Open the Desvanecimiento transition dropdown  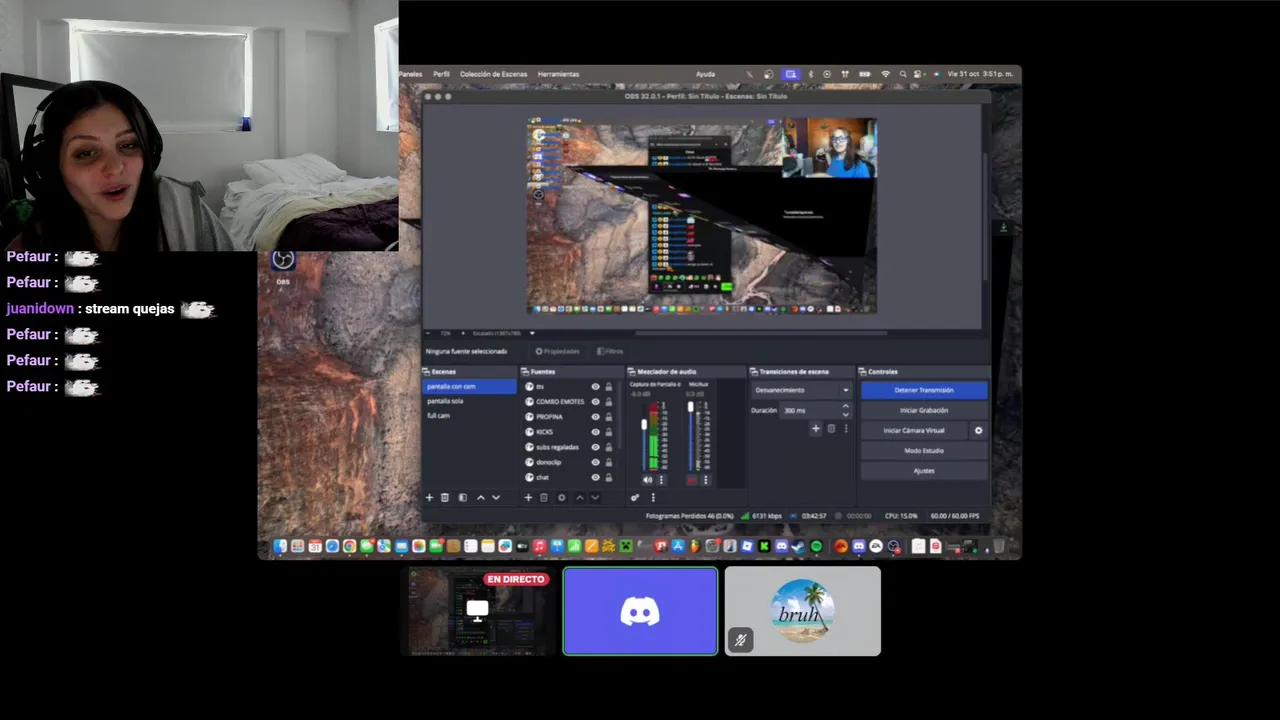[802, 390]
